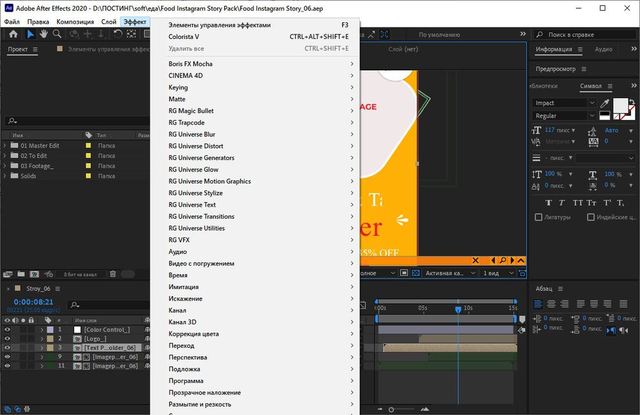This screenshot has height=415, width=640.
Task: Select the Zoom magnifier tool
Action: tap(59, 33)
